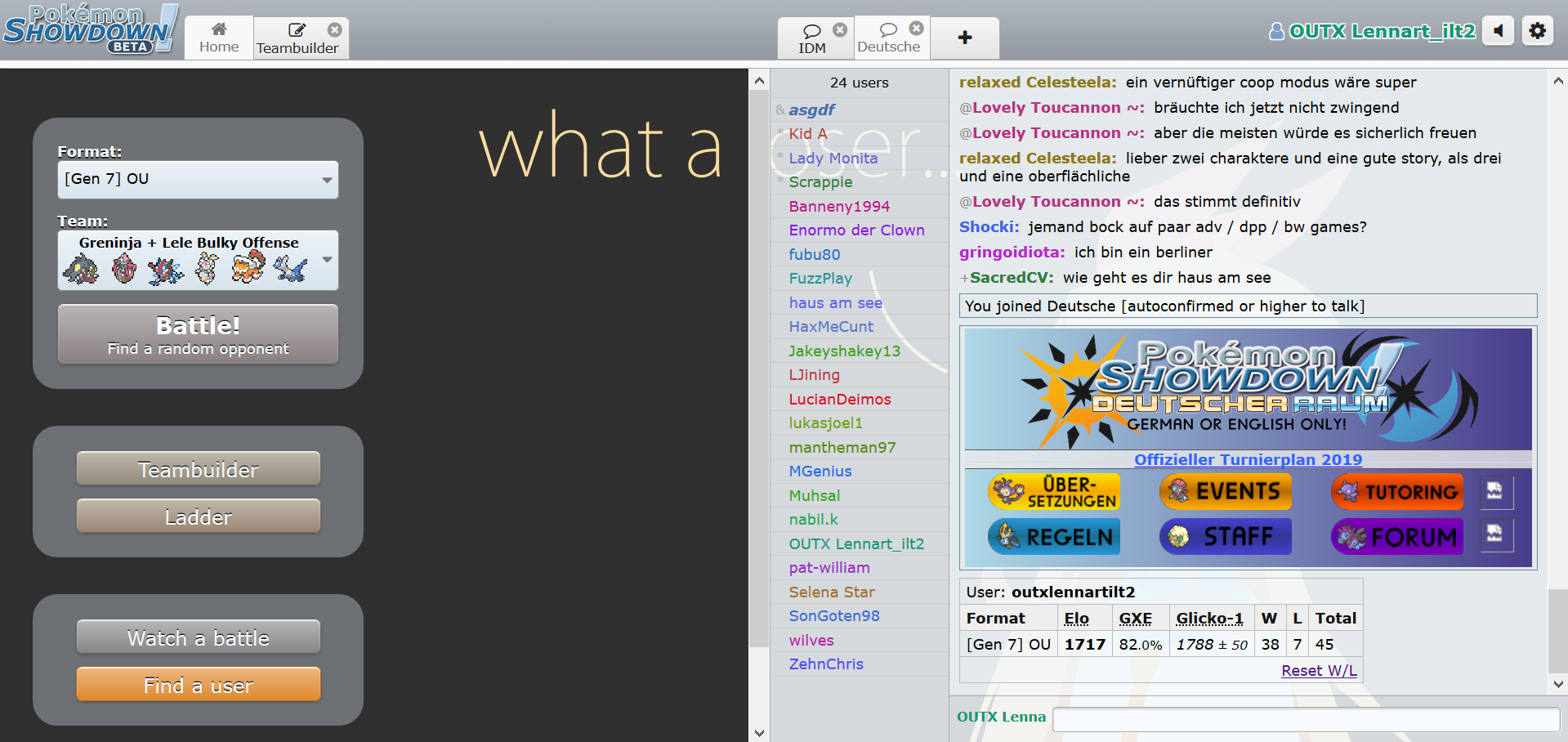Open the Format dropdown showing [Gen 7] OU
Viewport: 1568px width, 742px height.
tap(198, 179)
